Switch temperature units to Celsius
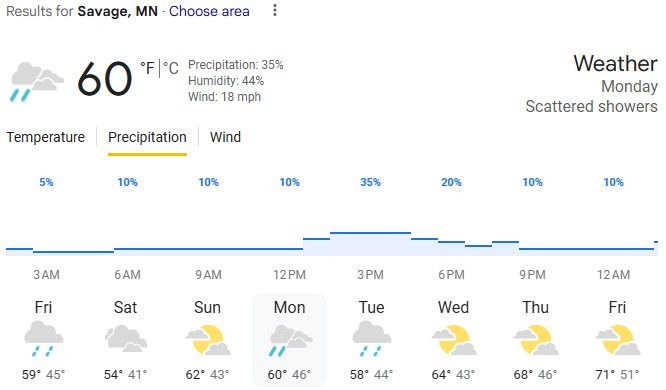 pos(171,68)
